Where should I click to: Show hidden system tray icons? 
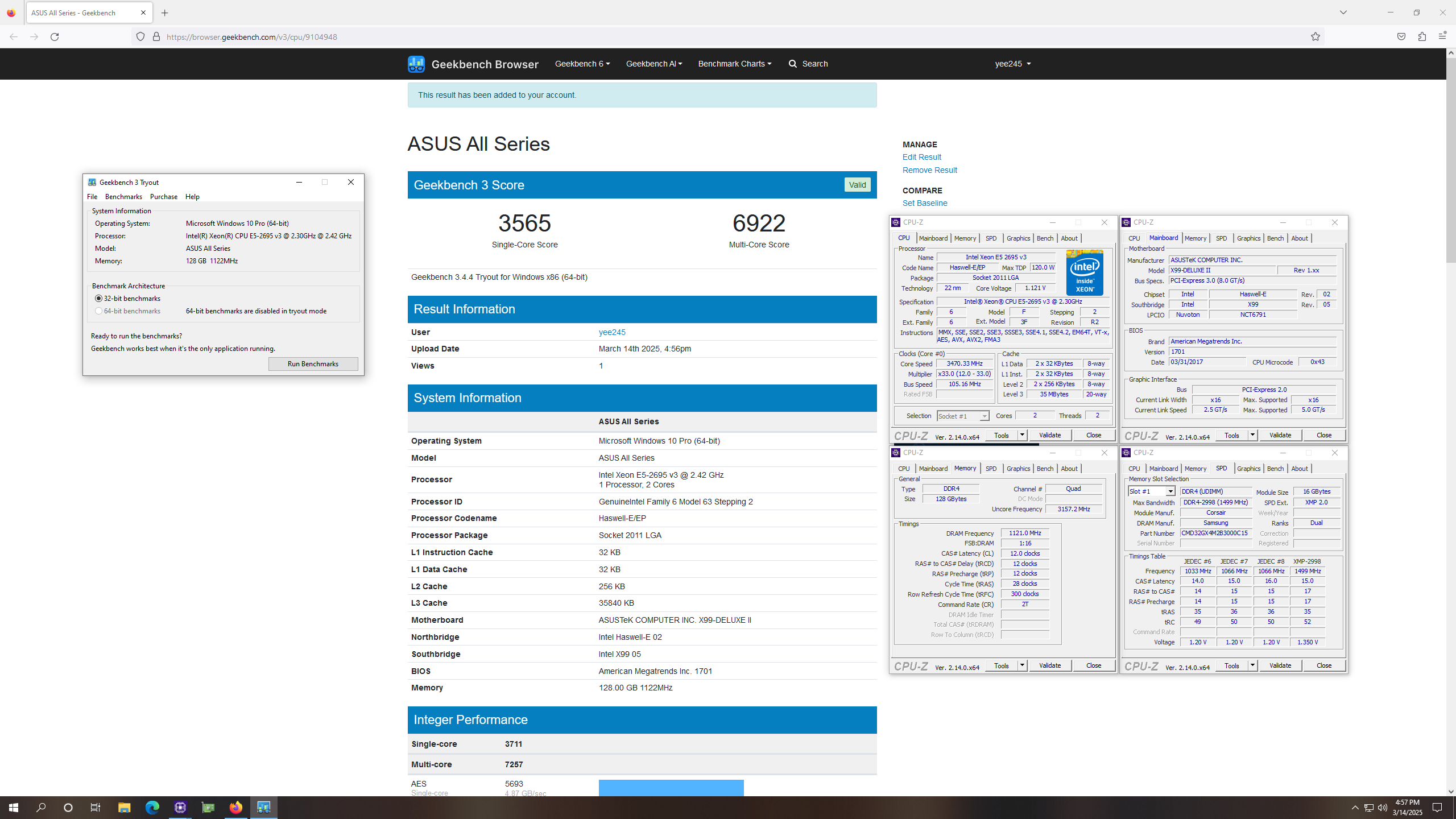pos(1355,808)
